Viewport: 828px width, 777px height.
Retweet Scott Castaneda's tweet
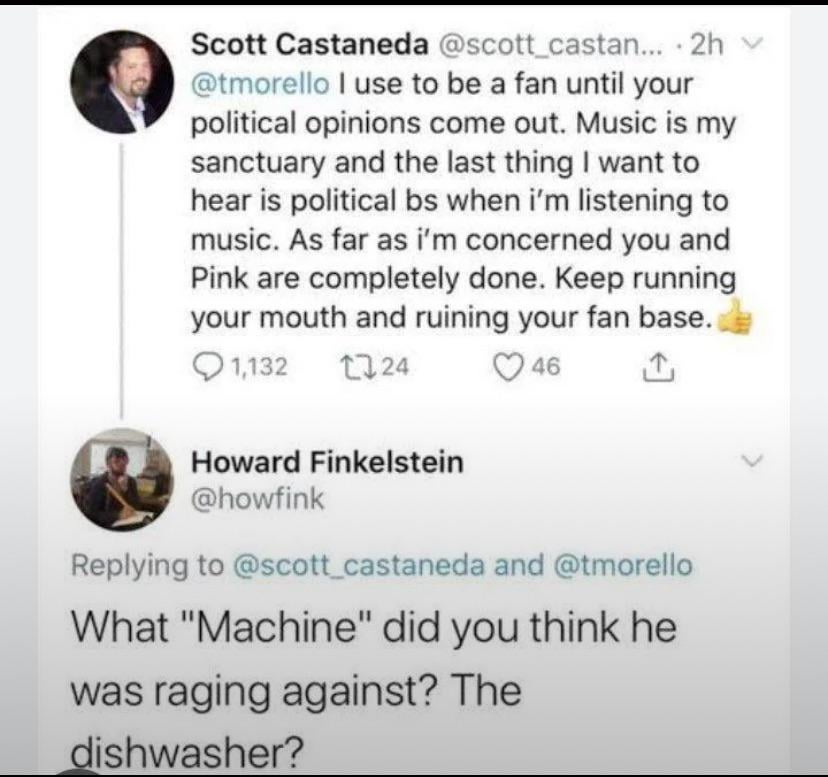[x=347, y=367]
